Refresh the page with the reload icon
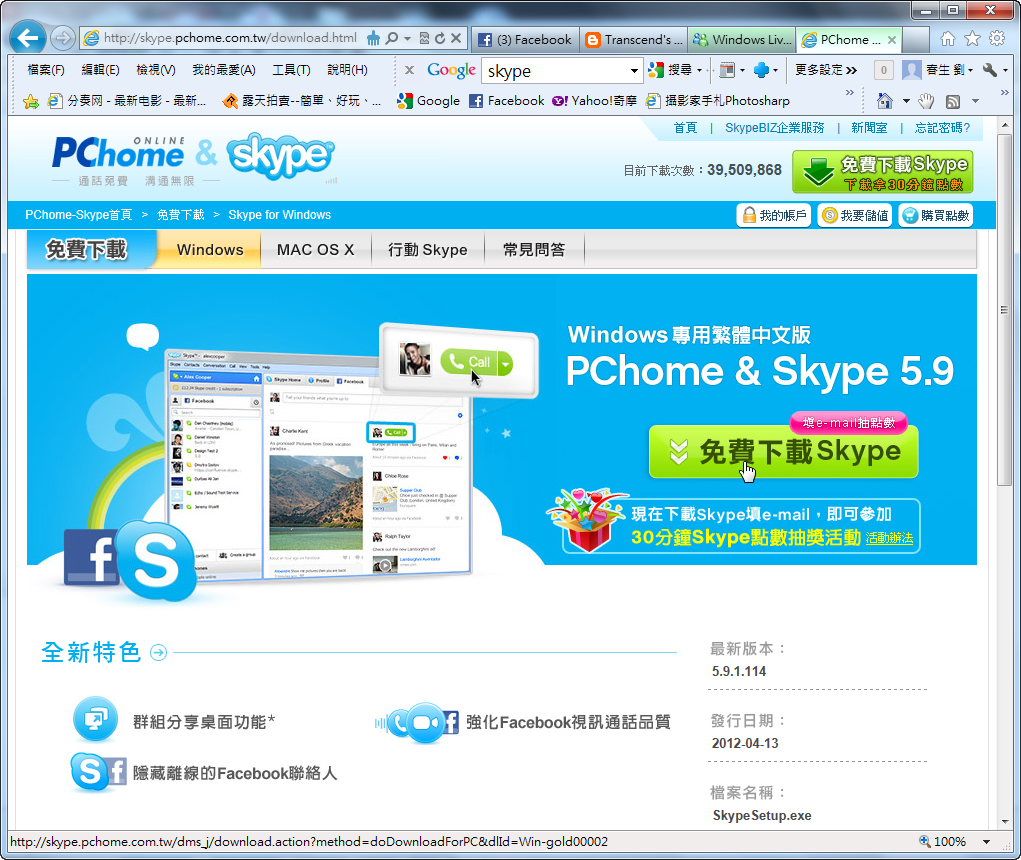This screenshot has height=860, width=1021. [440, 38]
